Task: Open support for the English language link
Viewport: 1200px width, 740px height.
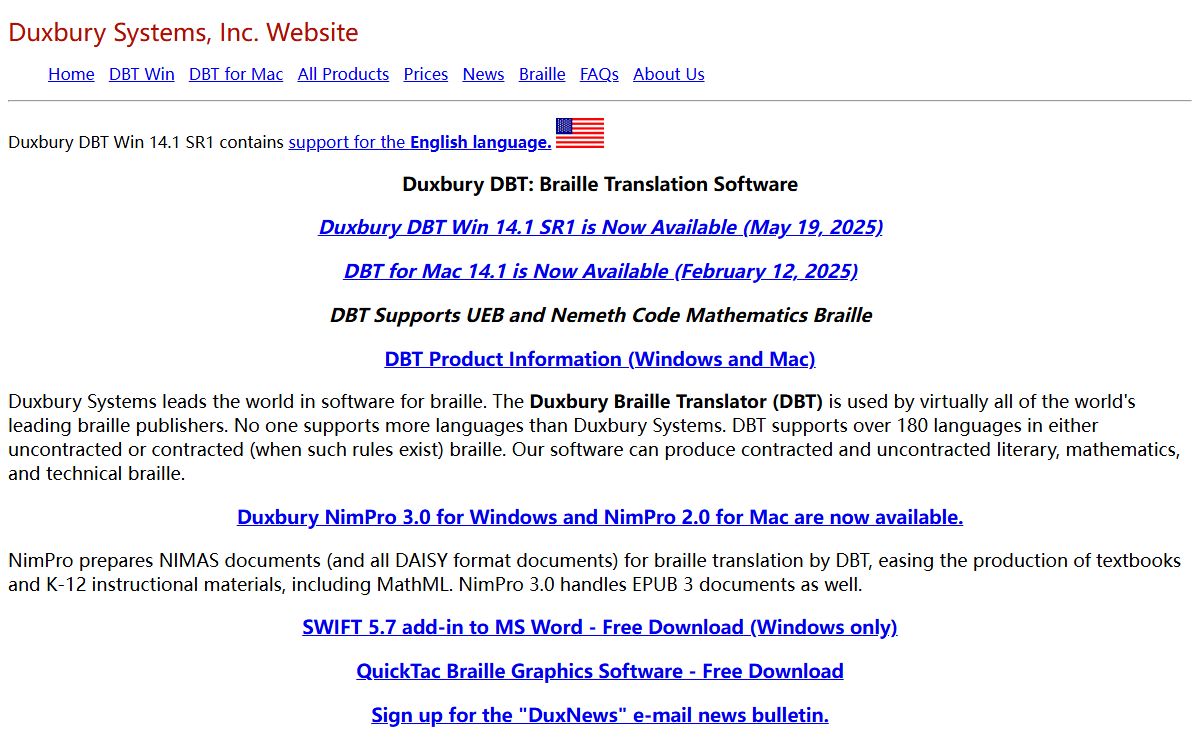Action: pyautogui.click(x=420, y=142)
